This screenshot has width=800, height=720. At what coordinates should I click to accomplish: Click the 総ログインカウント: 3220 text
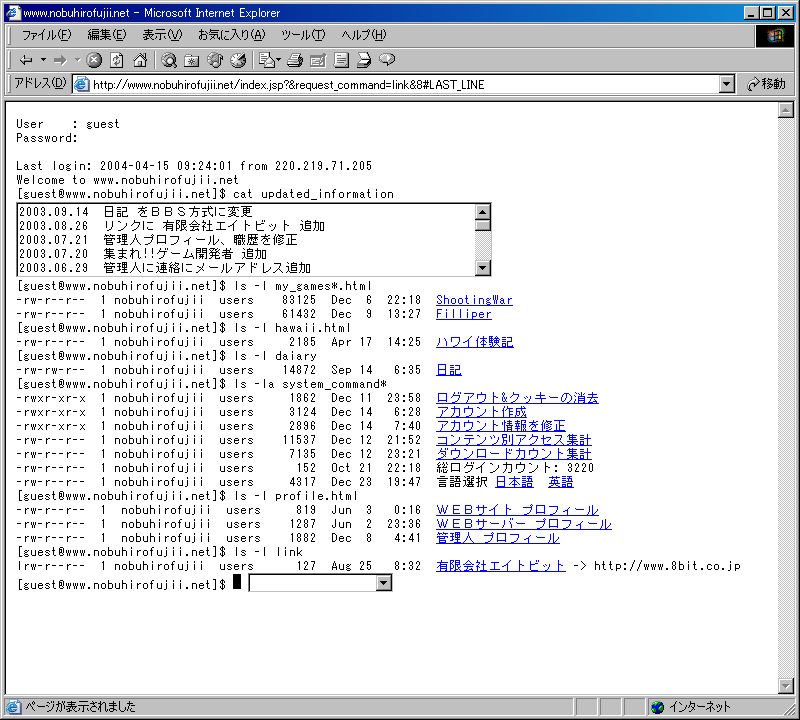tap(515, 468)
